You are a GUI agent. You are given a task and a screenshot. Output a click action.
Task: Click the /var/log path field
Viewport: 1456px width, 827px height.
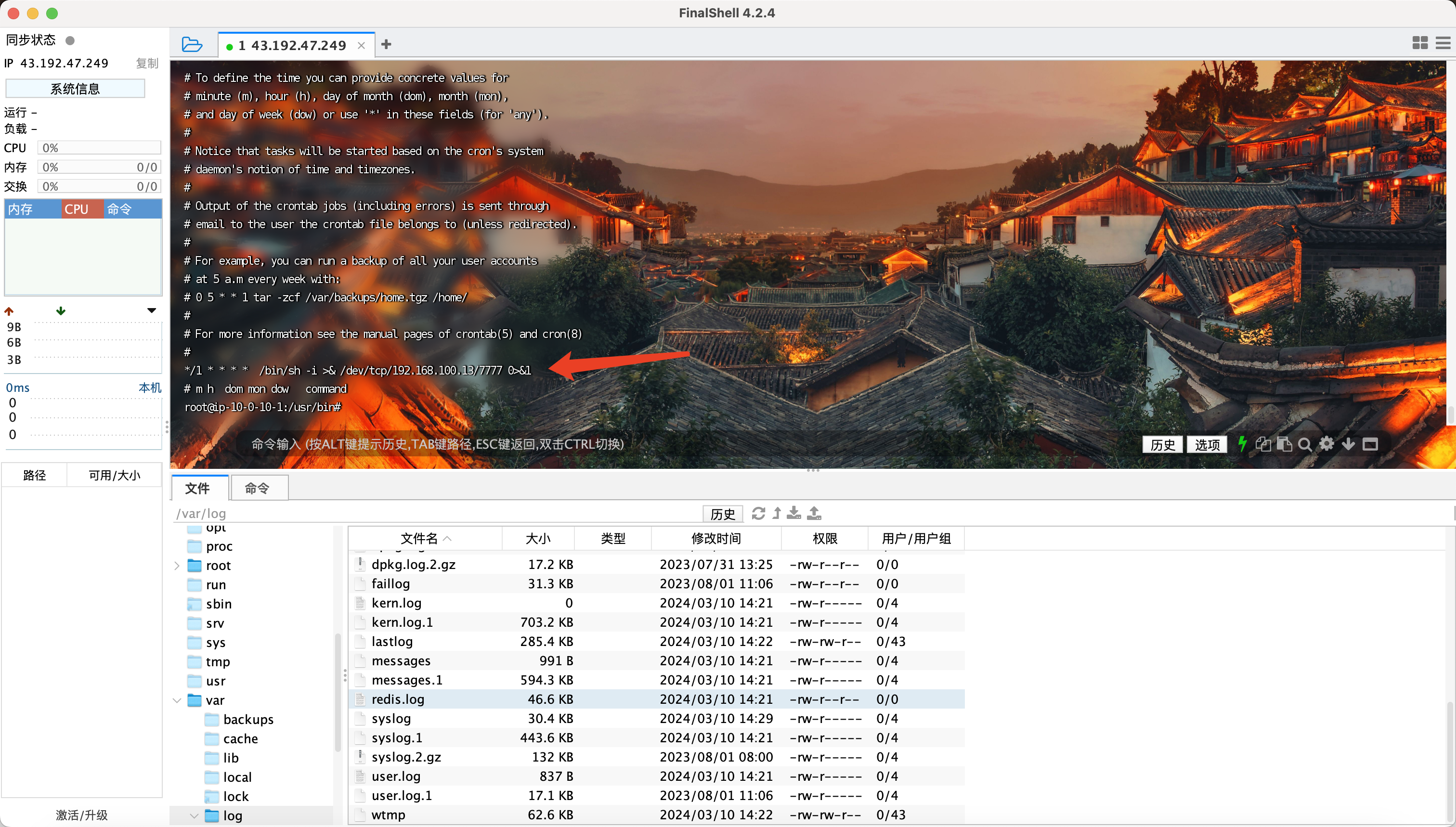[x=437, y=514]
